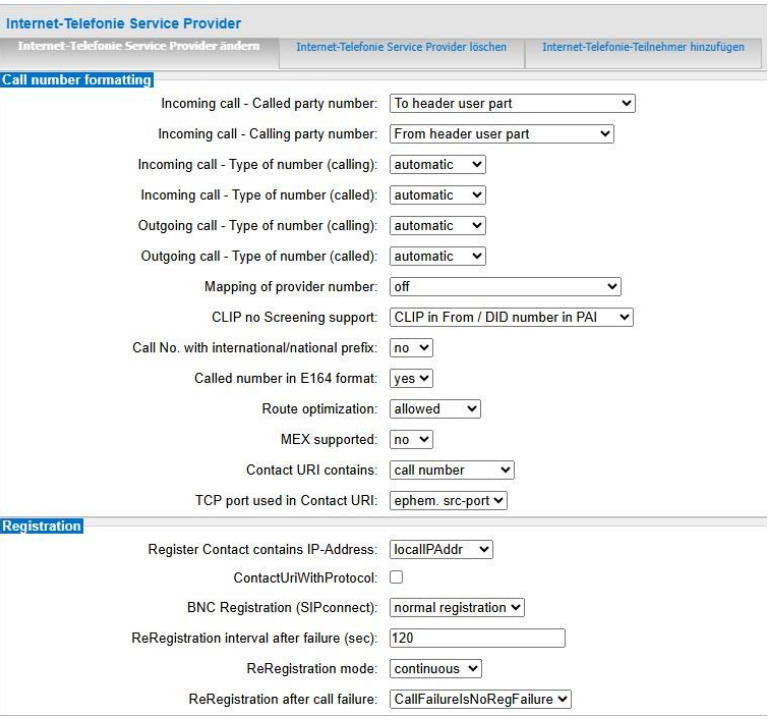770x722 pixels.
Task: Open MEX supported dropdown
Action: (x=411, y=439)
